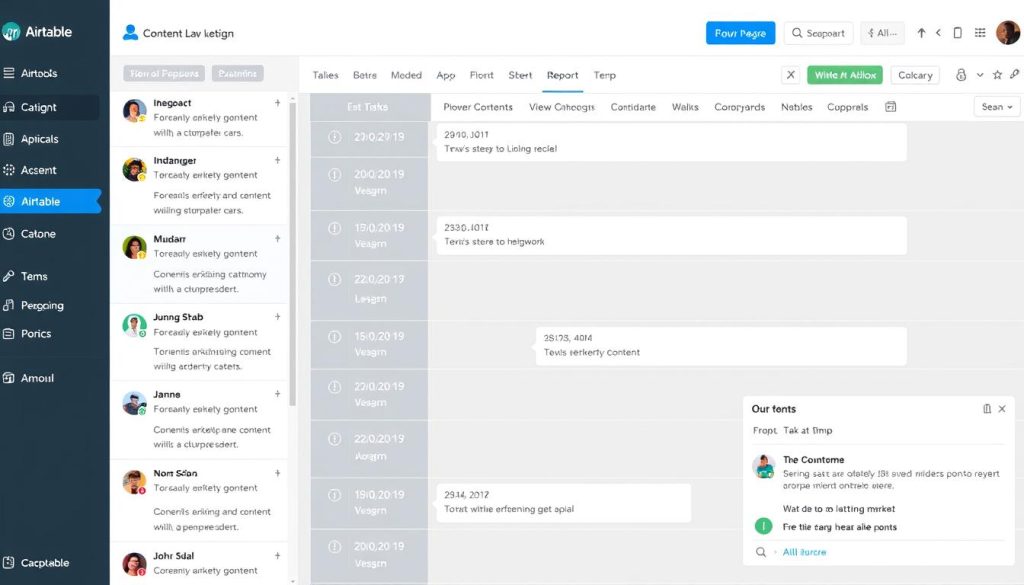Click the plus next to Janne
This screenshot has height=585, width=1024.
pos(278,394)
